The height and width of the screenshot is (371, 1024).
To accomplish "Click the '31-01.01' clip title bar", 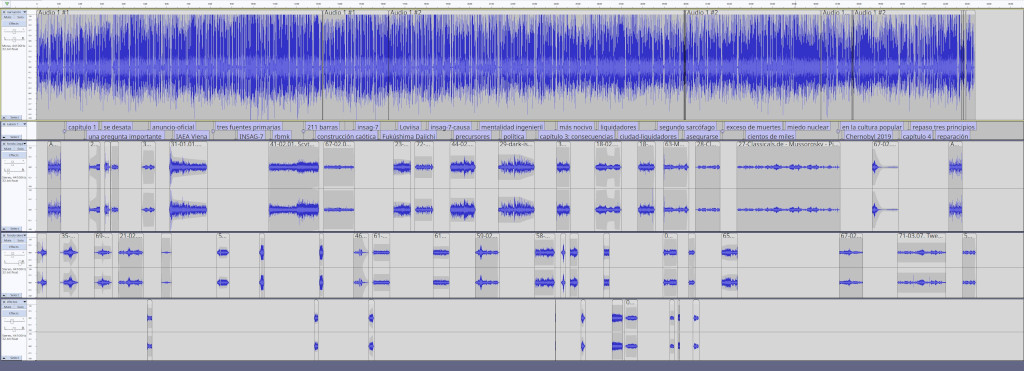I will click(x=188, y=144).
